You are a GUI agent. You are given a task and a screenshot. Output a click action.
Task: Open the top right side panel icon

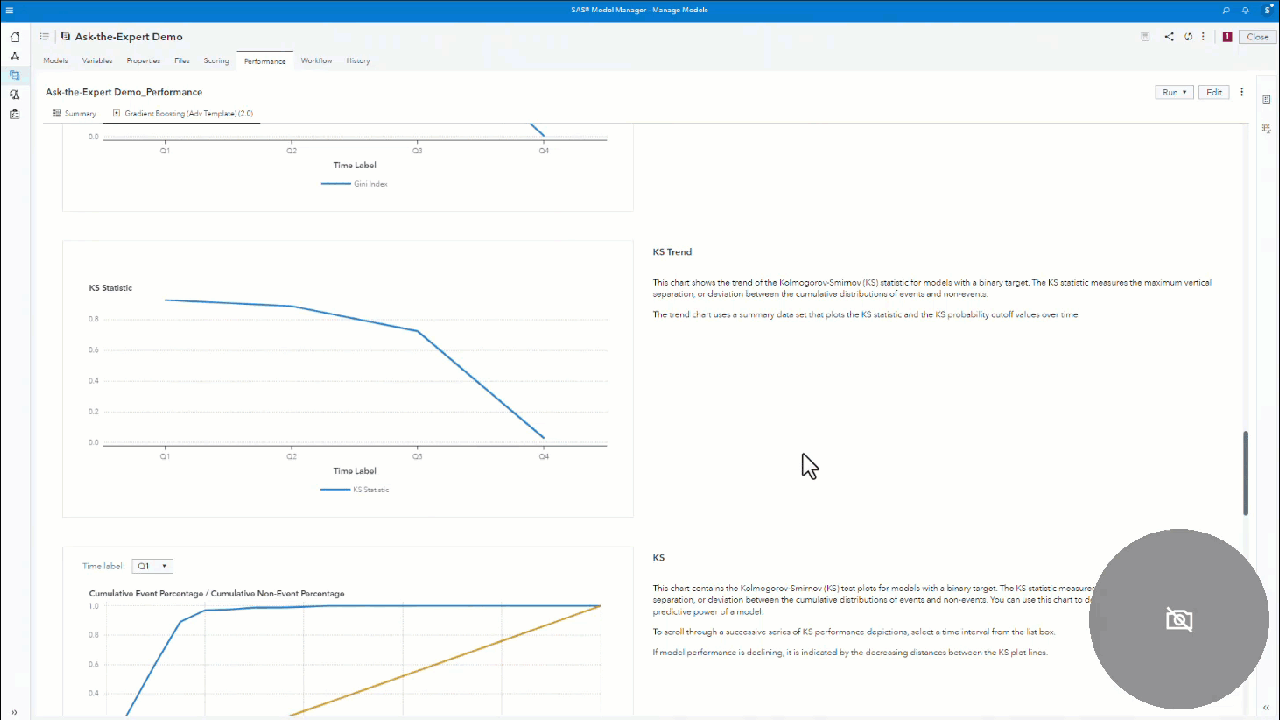point(1266,99)
